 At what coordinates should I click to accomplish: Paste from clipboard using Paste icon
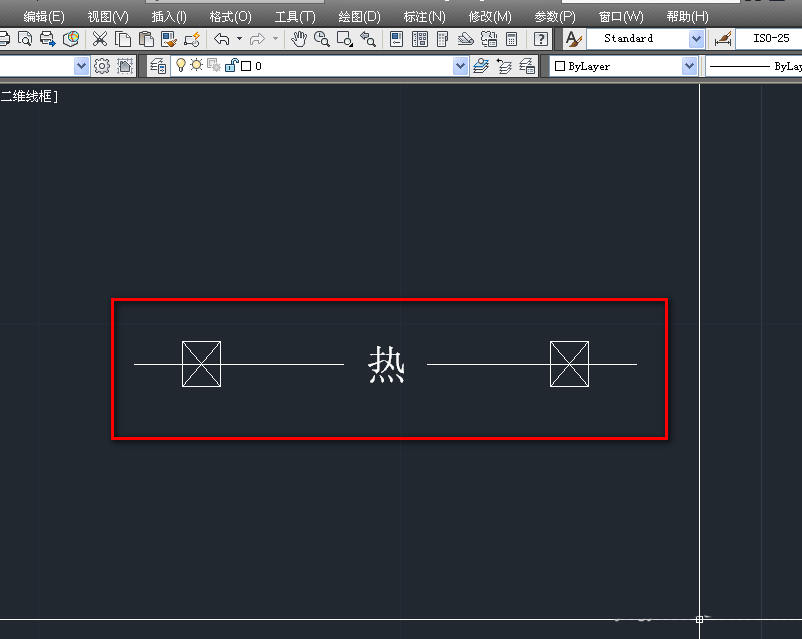coord(146,39)
